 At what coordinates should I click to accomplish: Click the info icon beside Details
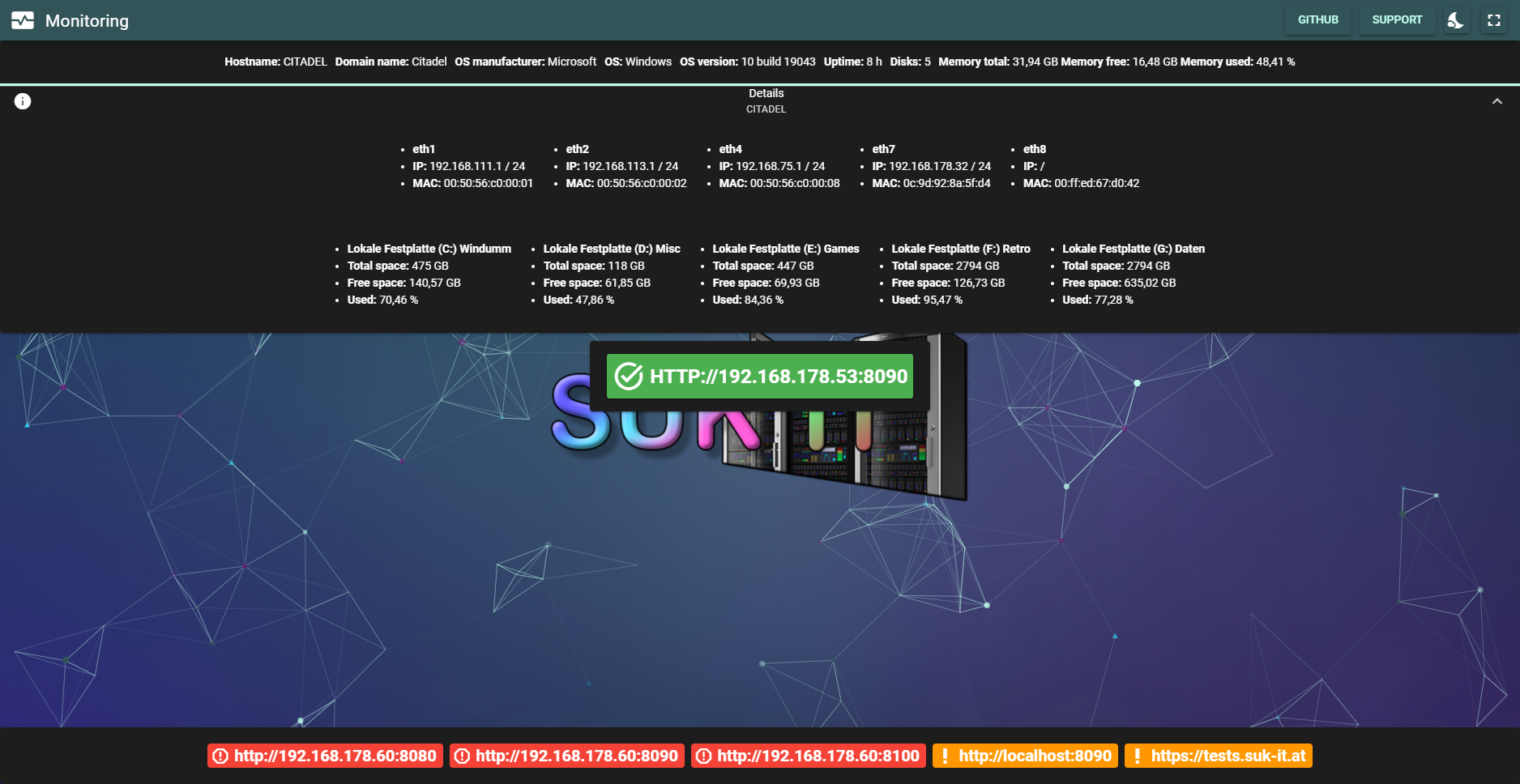pos(23,101)
